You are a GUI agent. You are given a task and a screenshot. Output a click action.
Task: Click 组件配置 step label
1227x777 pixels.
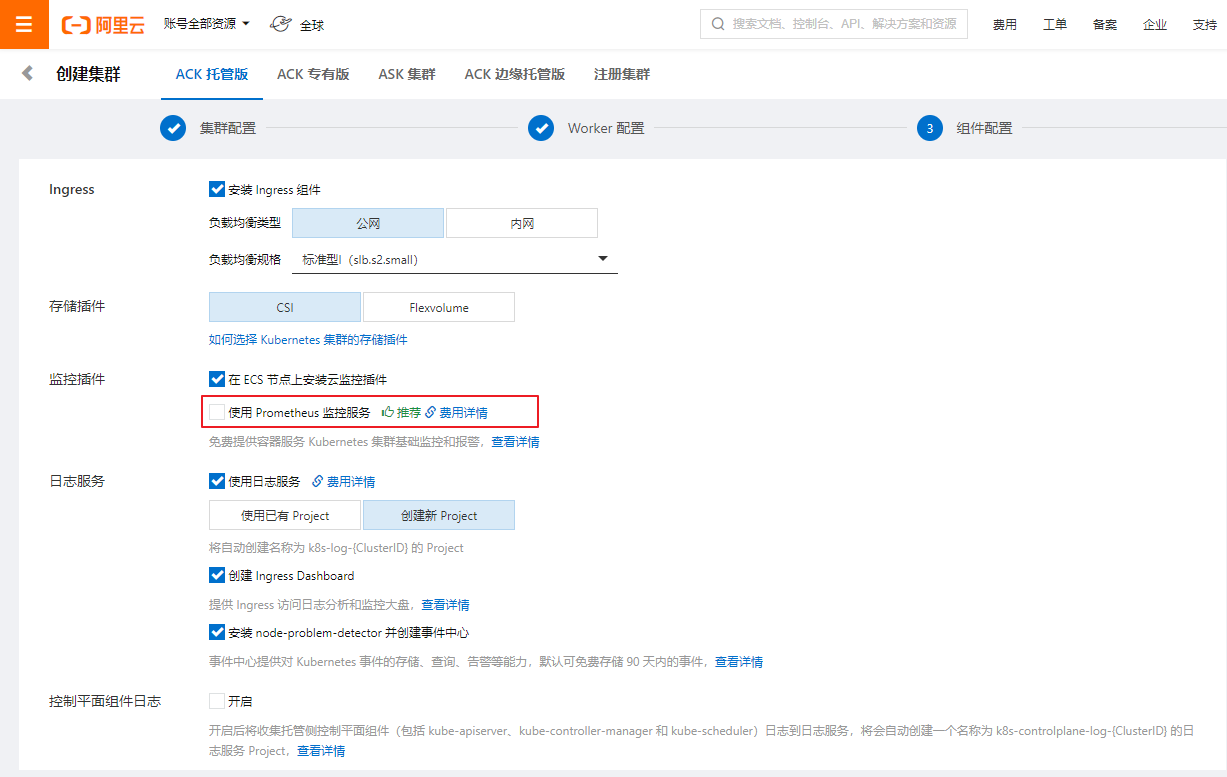(985, 128)
